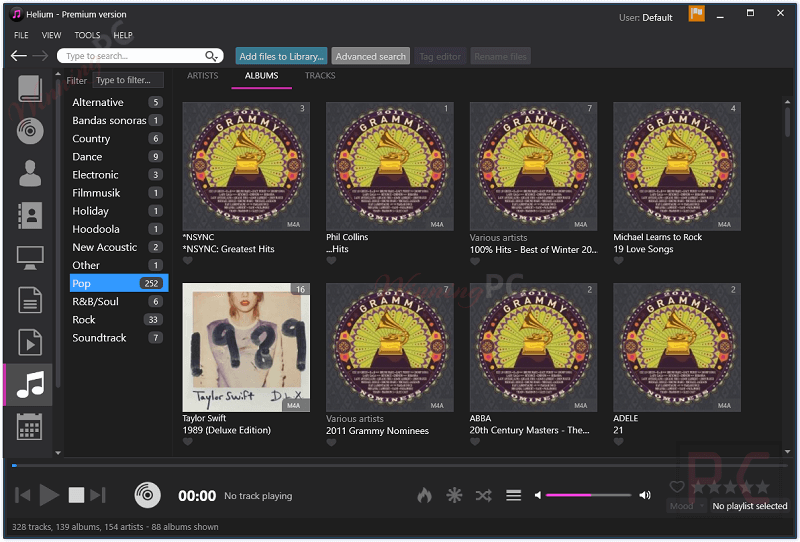Select the R&B/Soul genre
Image resolution: width=800 pixels, height=542 pixels.
coord(118,302)
